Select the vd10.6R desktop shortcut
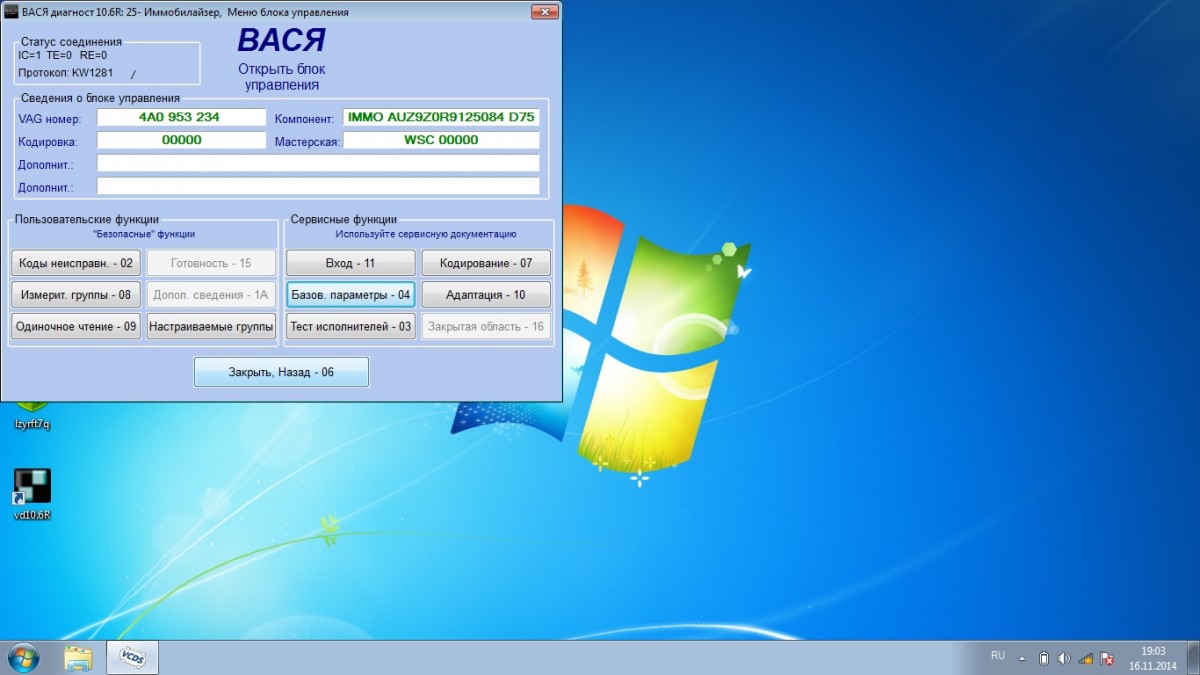Viewport: 1200px width, 675px height. point(32,494)
